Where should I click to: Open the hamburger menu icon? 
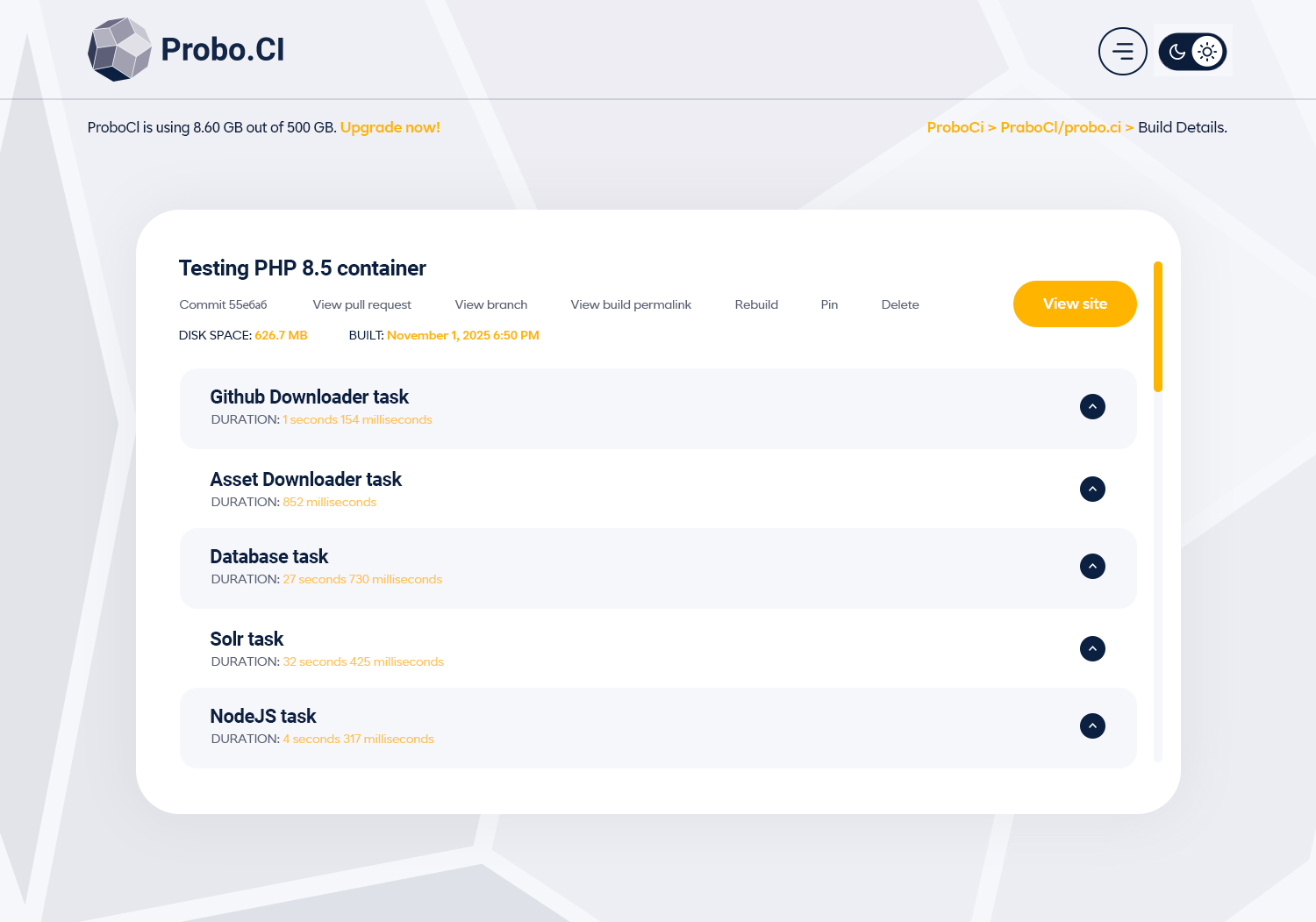1123,51
